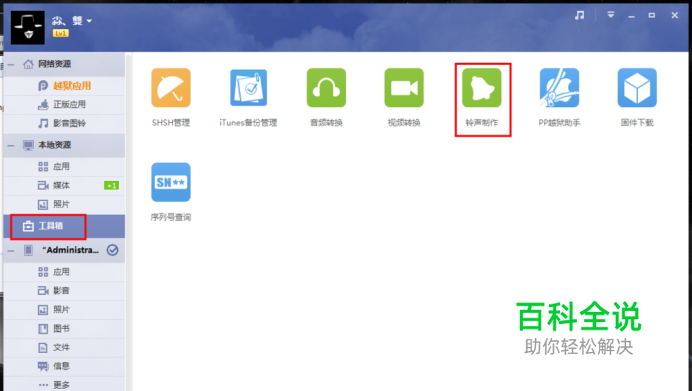Collapse the 本地资源 section
Screen dimensions: 692x391
[x=11, y=145]
